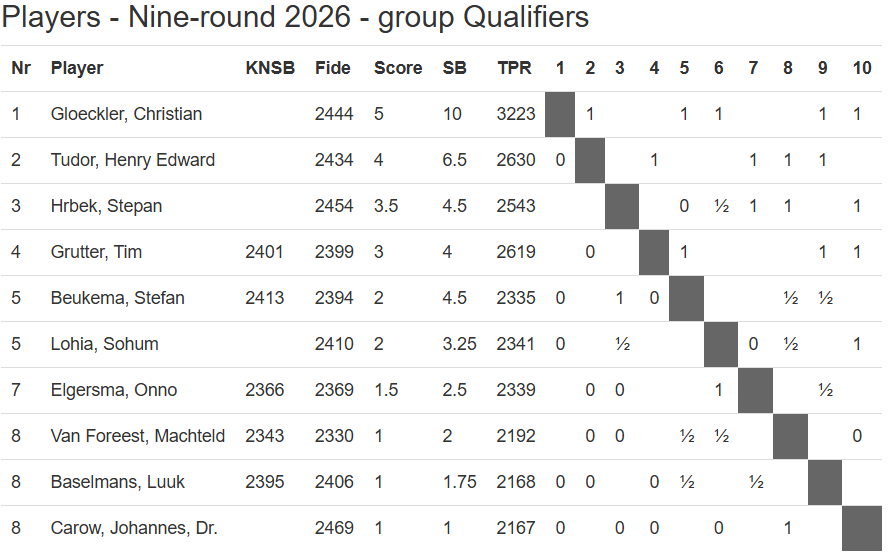This screenshot has width=890, height=557.
Task: Select Carow, Johannes, Dr.
Action: 134,528
